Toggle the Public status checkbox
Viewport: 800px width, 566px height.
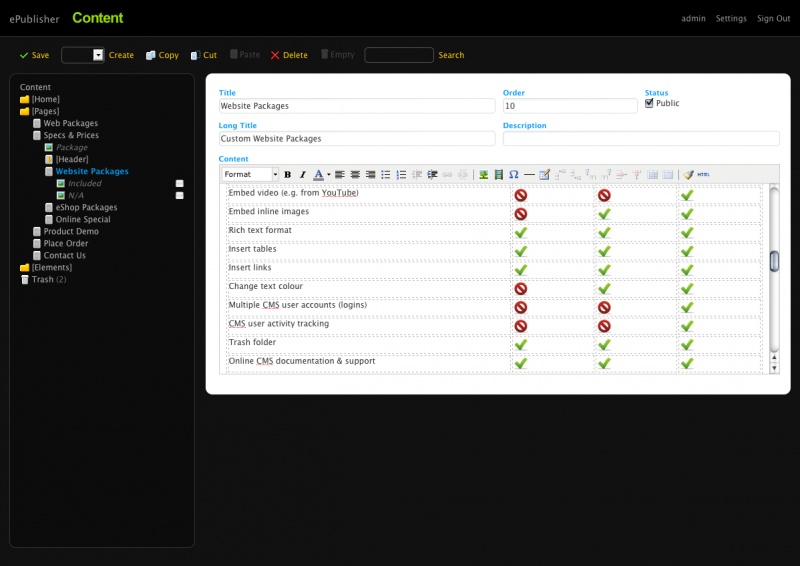coord(649,103)
